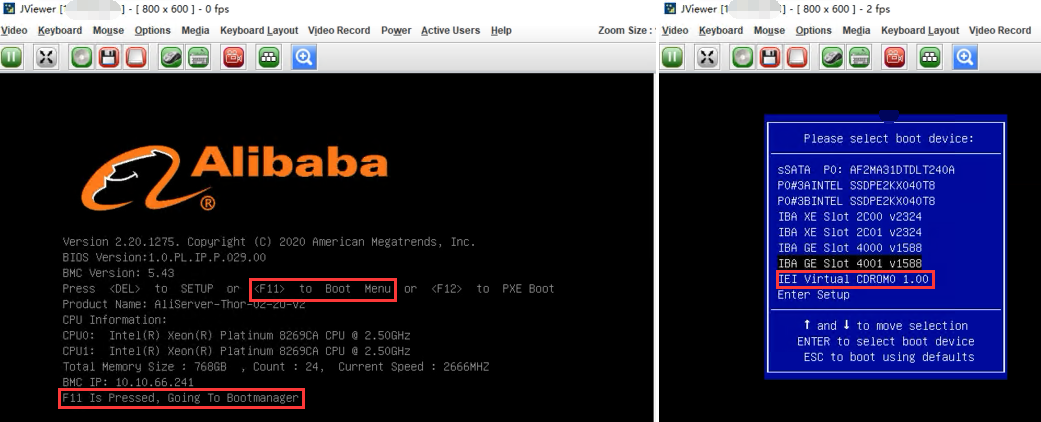Open the Video menu in left JViewer
This screenshot has width=1041, height=422.
pos(14,31)
